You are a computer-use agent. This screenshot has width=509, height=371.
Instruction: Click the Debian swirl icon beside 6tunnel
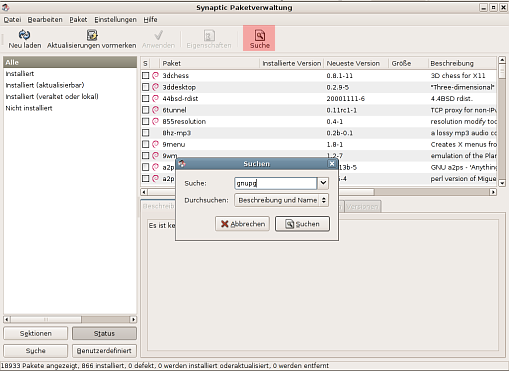pyautogui.click(x=155, y=110)
